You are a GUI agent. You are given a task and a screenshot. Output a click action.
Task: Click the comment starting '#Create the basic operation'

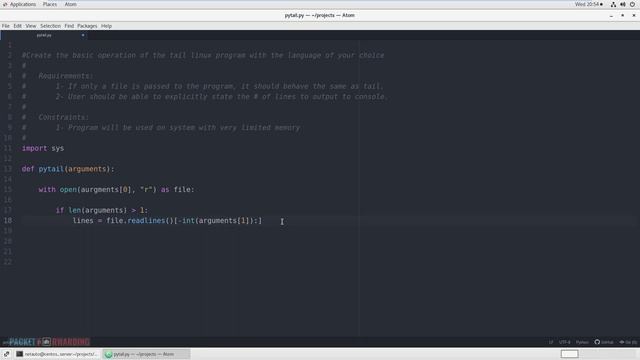pyautogui.click(x=203, y=56)
